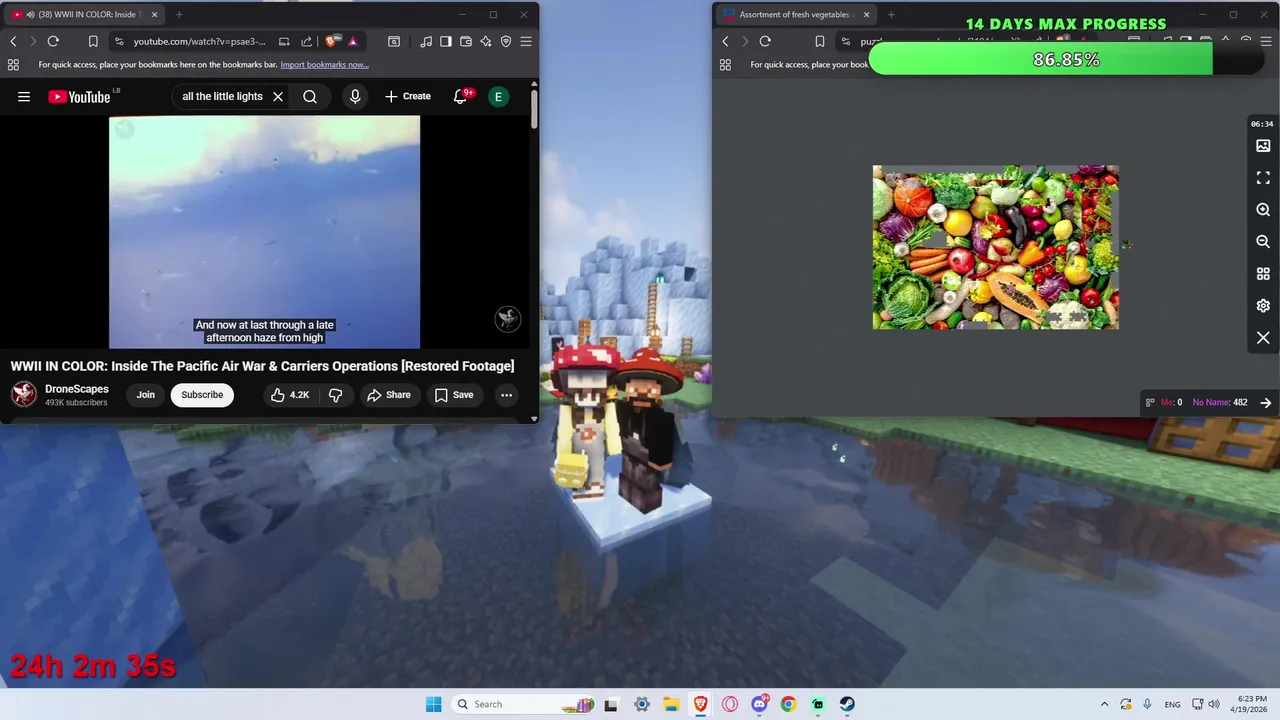The height and width of the screenshot is (720, 1280).
Task: Open Brave VPN shield icon
Action: tap(506, 41)
